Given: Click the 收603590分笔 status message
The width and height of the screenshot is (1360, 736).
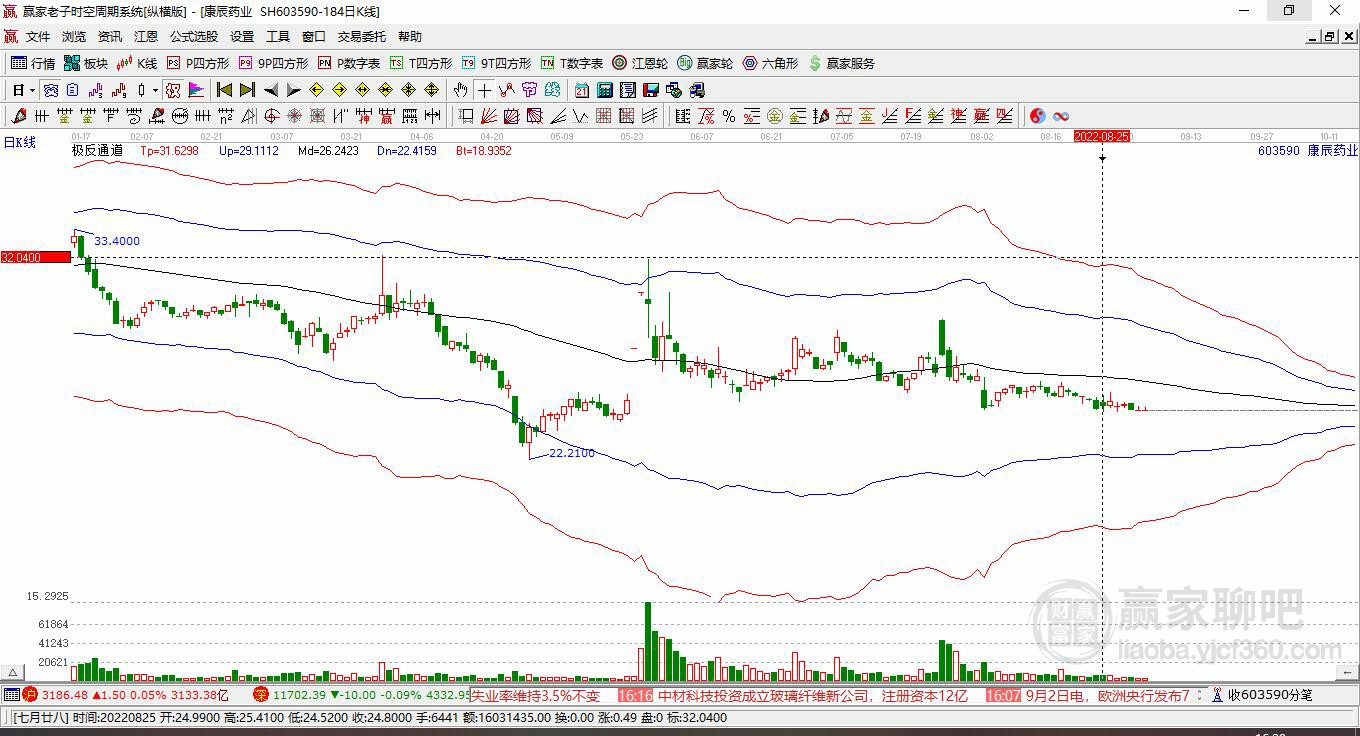Looking at the screenshot, I should [x=1270, y=695].
